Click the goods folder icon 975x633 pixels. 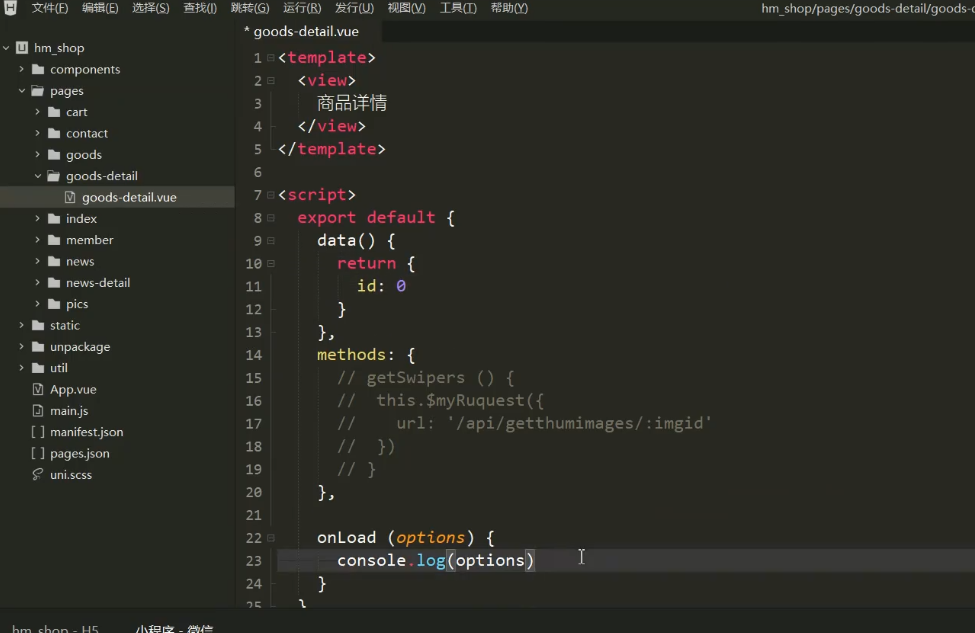click(54, 154)
